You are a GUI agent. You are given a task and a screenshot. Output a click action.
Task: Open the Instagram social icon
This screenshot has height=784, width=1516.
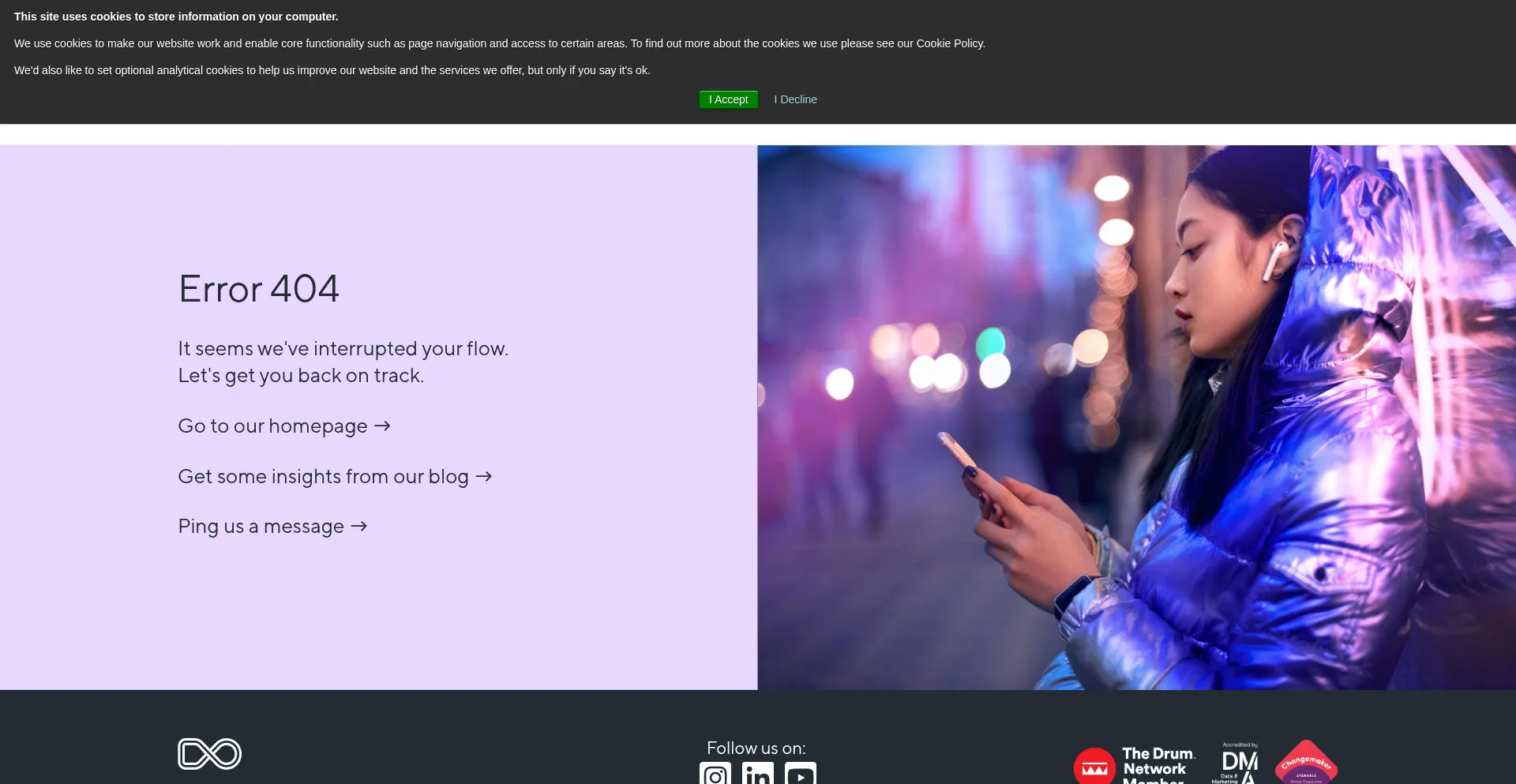tap(715, 773)
